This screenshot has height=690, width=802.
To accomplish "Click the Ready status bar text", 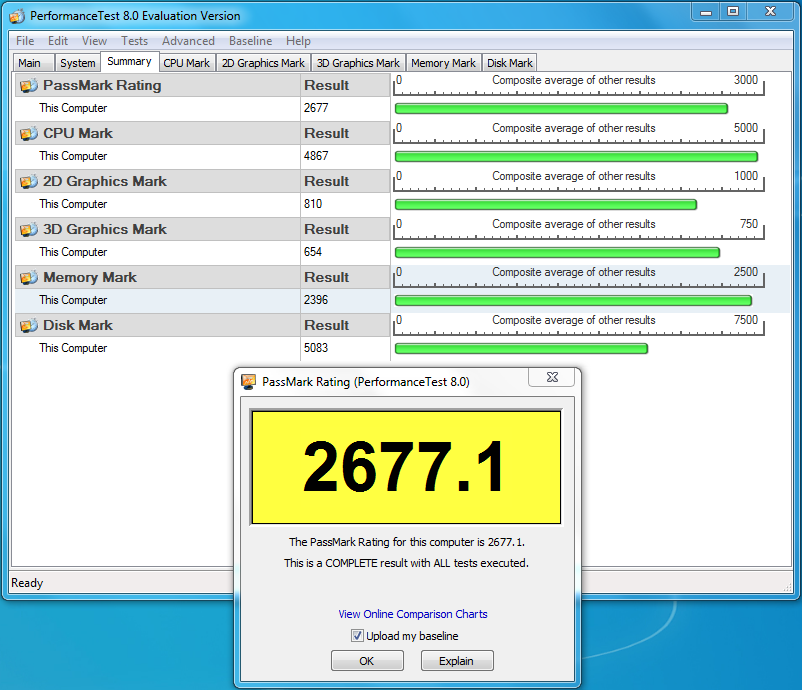I will tap(27, 583).
